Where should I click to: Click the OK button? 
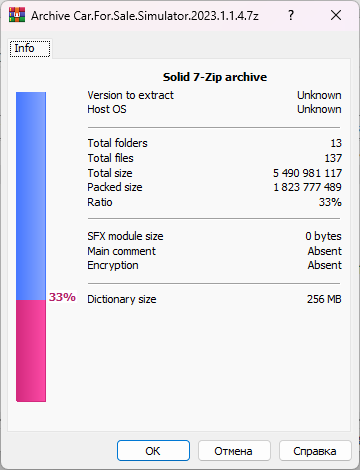click(153, 451)
